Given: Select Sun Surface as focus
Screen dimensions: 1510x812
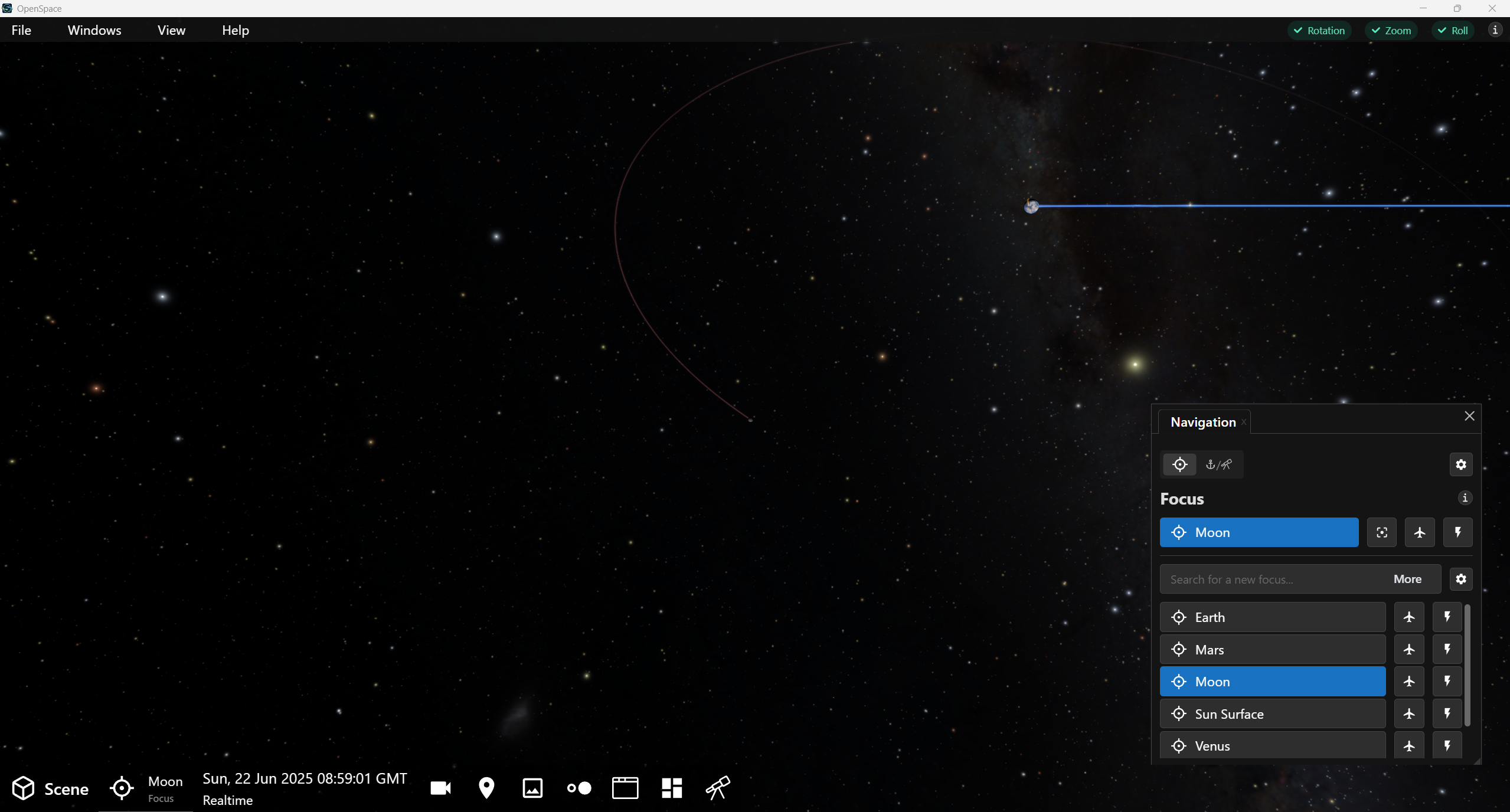Looking at the screenshot, I should (x=1273, y=714).
